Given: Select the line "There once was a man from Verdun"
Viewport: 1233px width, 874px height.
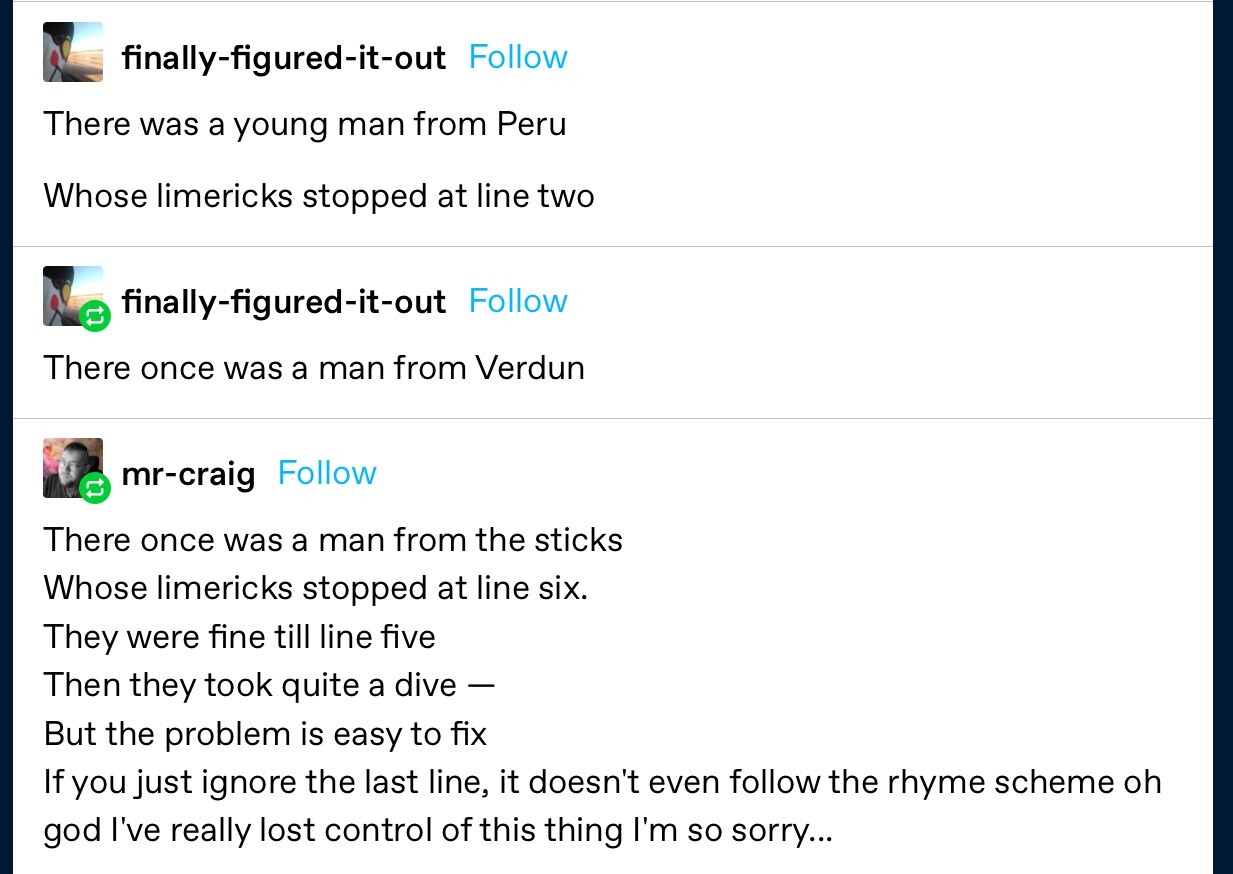Looking at the screenshot, I should 313,368.
